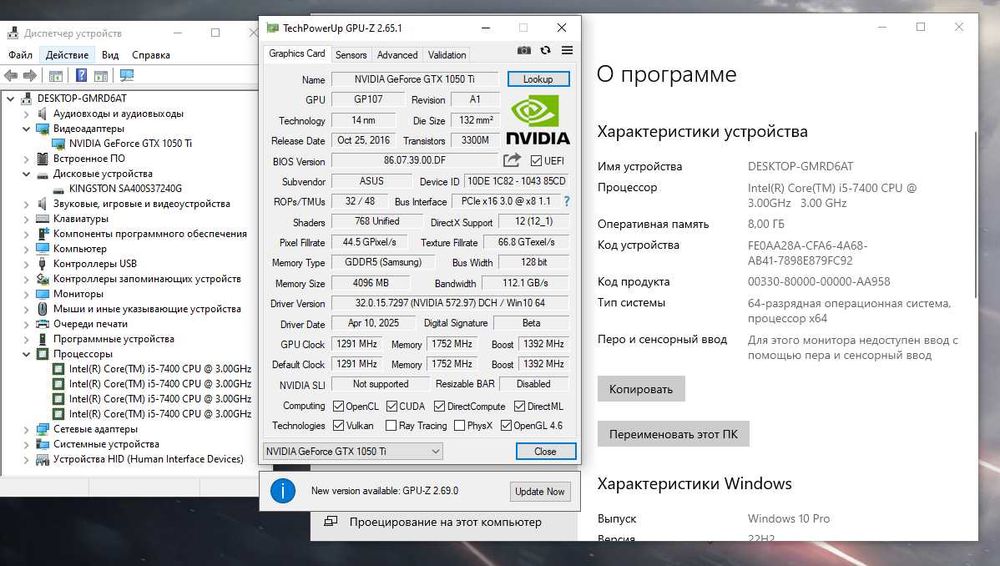1000x566 pixels.
Task: Click the Клавиатуры keyboard icon
Action: 43,219
